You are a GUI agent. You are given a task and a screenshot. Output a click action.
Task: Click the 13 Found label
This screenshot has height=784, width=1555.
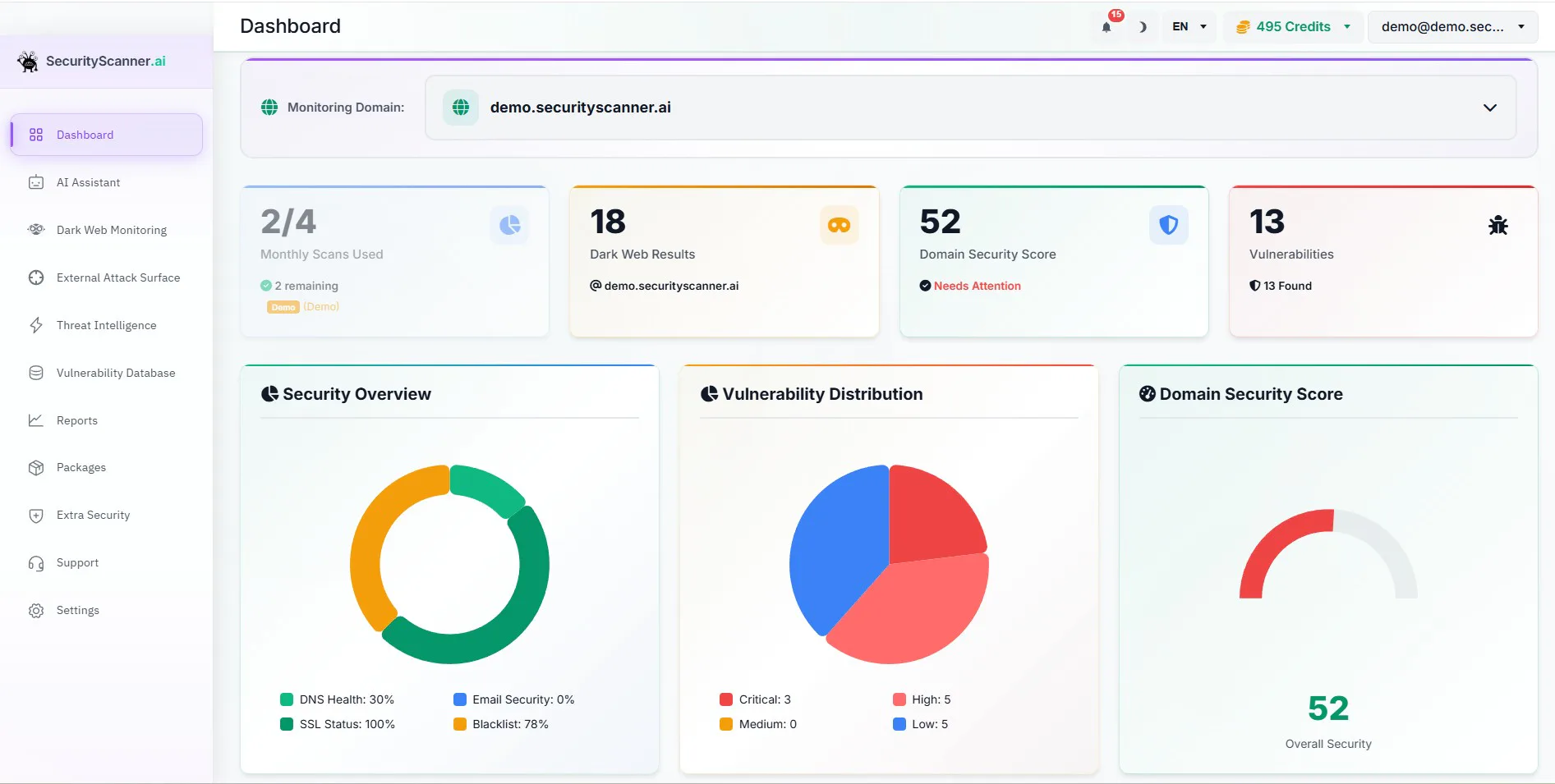(1287, 286)
